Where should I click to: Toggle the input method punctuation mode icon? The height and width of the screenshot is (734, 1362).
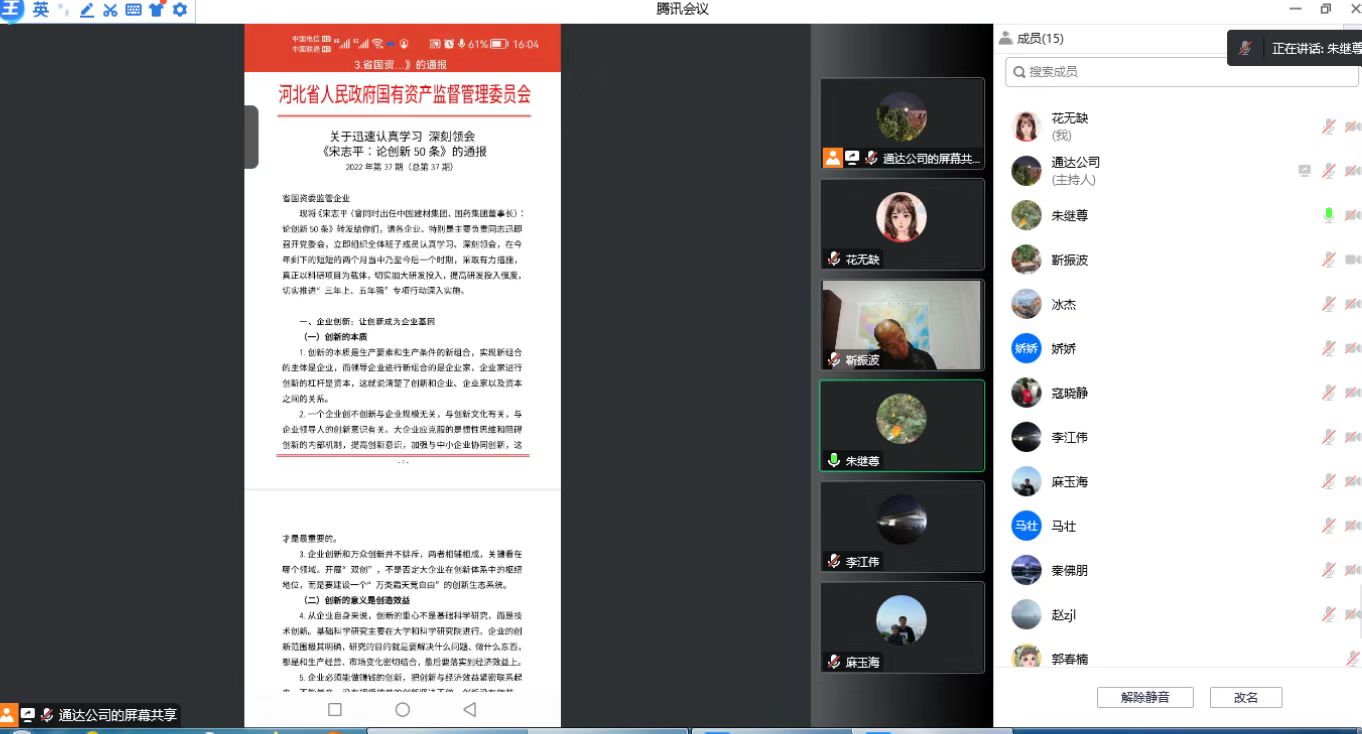(x=64, y=10)
